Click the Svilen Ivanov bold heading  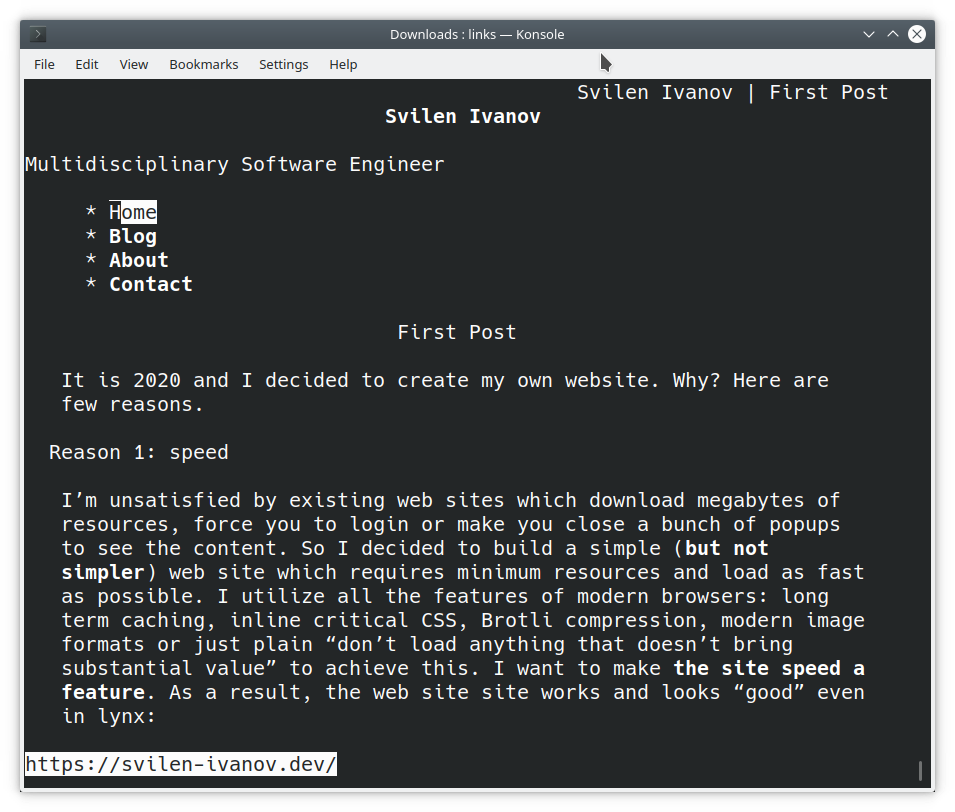[x=462, y=116]
